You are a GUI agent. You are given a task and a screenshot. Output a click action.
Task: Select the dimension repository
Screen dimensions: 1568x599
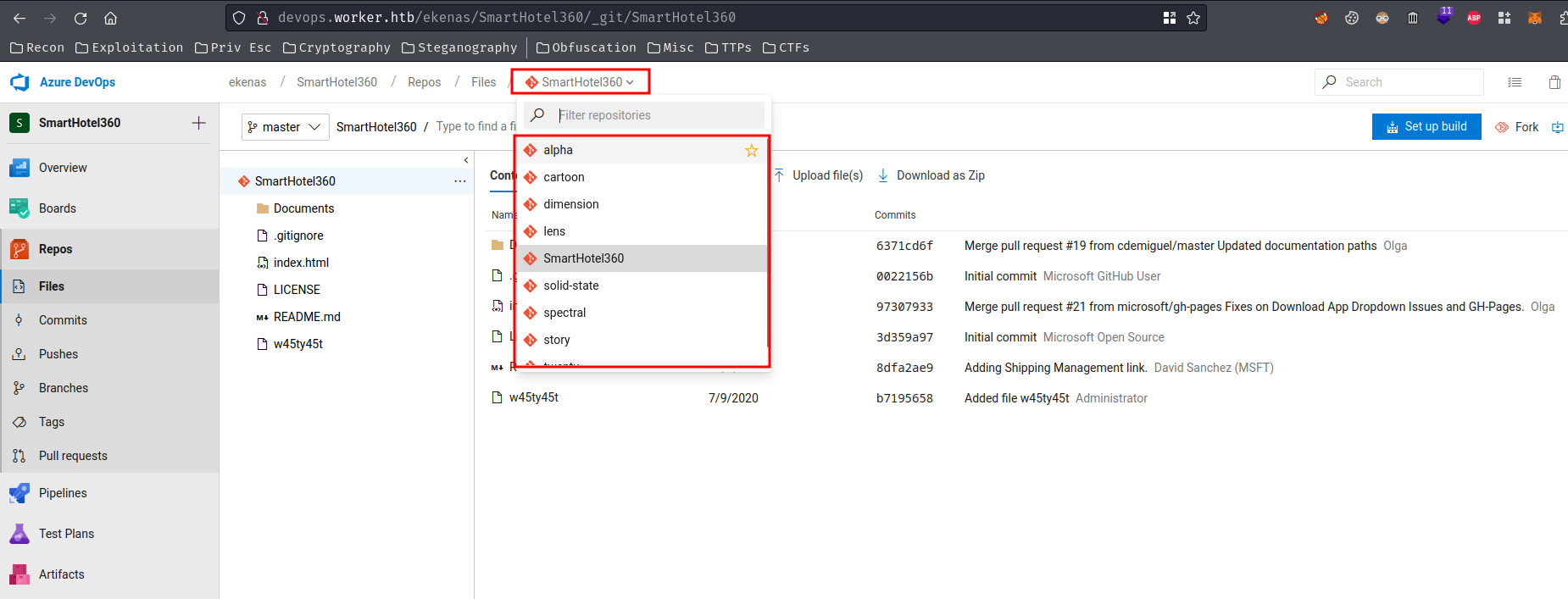pyautogui.click(x=642, y=204)
